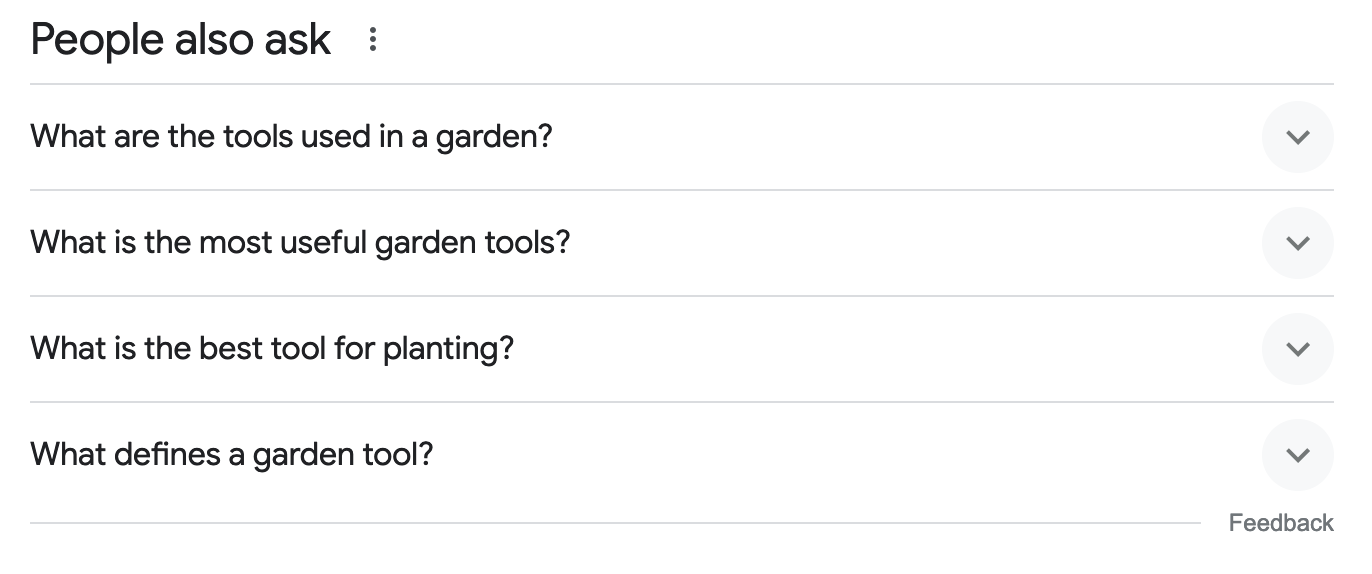Click the Feedback link
This screenshot has height=574, width=1372.
click(1280, 523)
